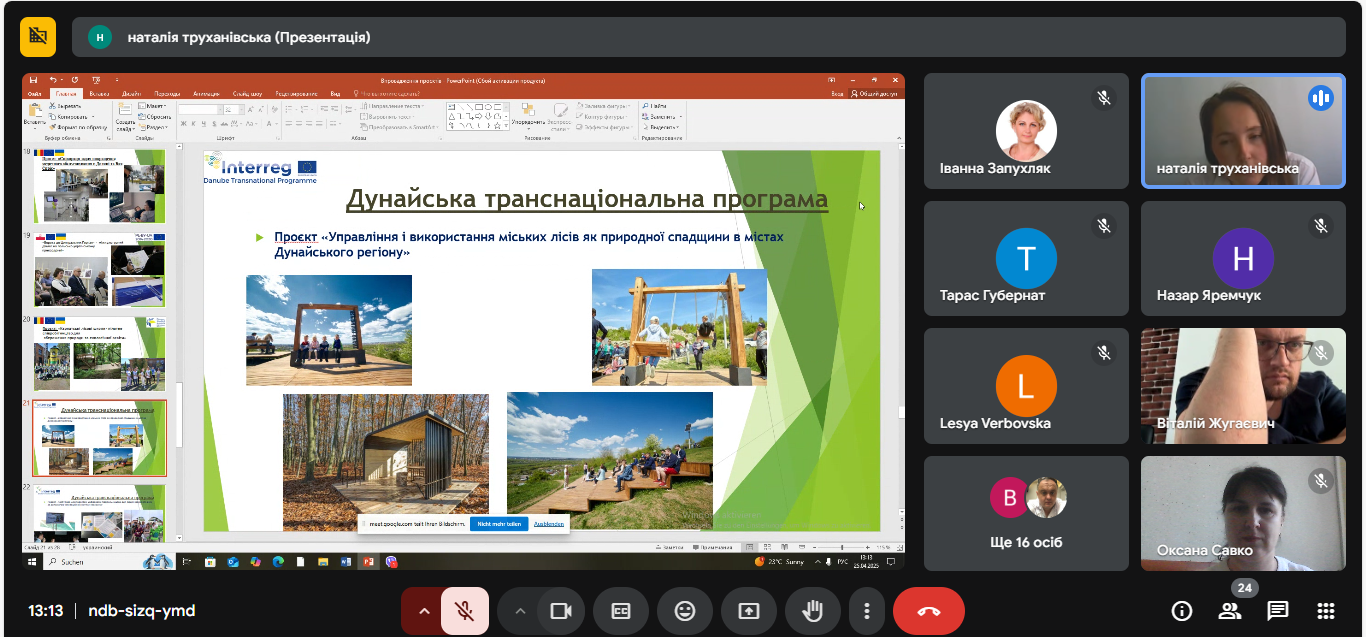Image resolution: width=1366 pixels, height=637 pixels.
Task: Leave the call with the red button
Action: pos(929,611)
